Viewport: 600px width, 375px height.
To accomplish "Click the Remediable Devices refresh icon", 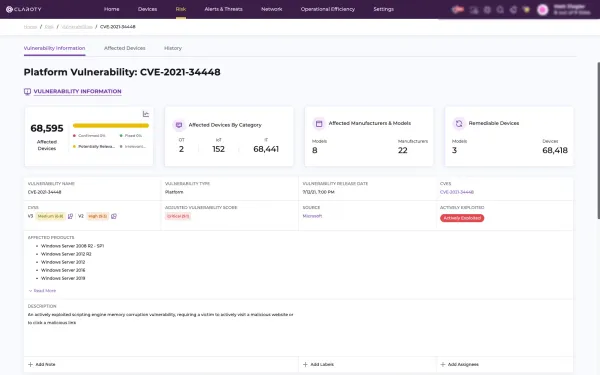I will (459, 123).
